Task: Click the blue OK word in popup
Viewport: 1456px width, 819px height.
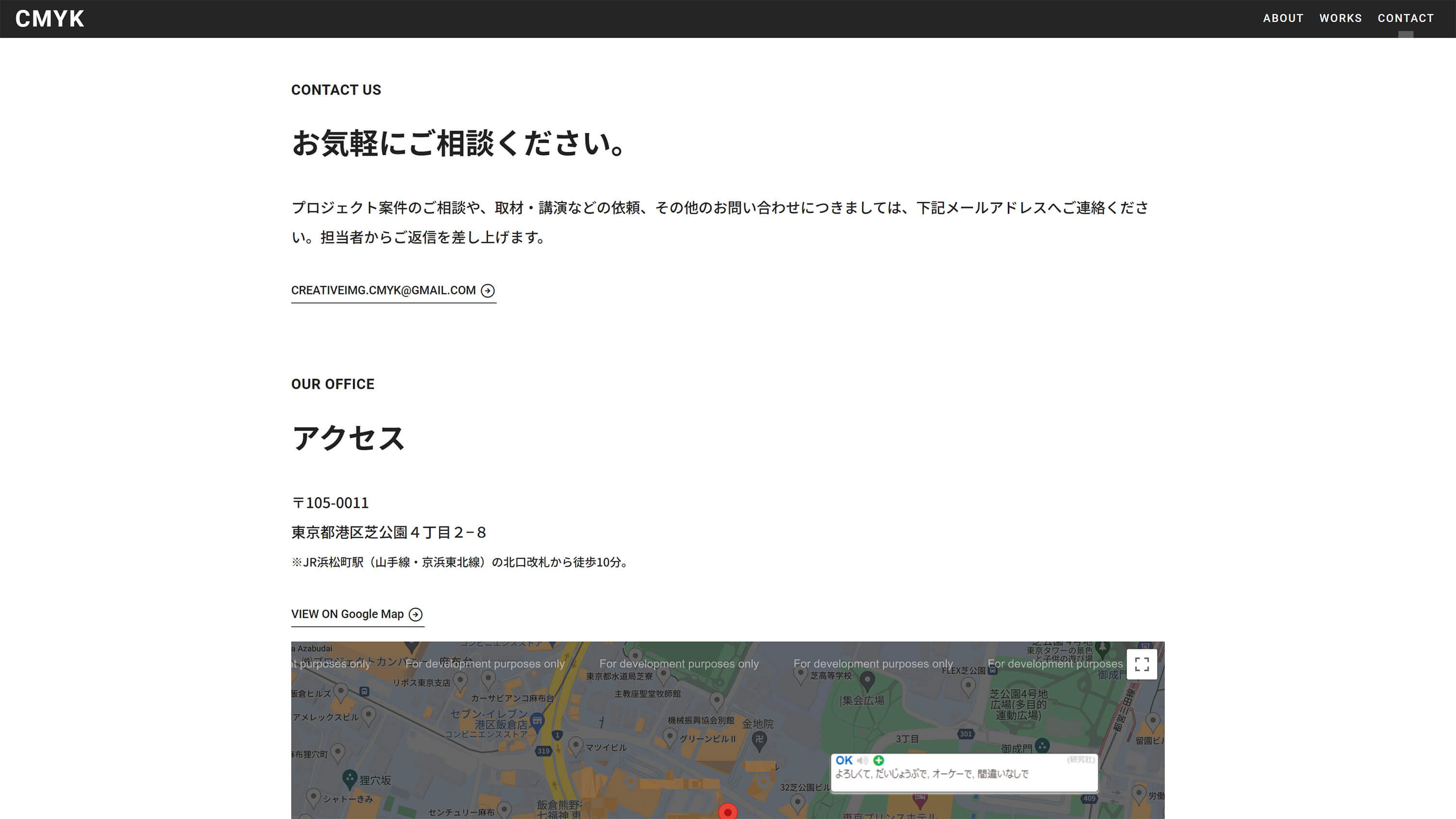Action: coord(844,760)
